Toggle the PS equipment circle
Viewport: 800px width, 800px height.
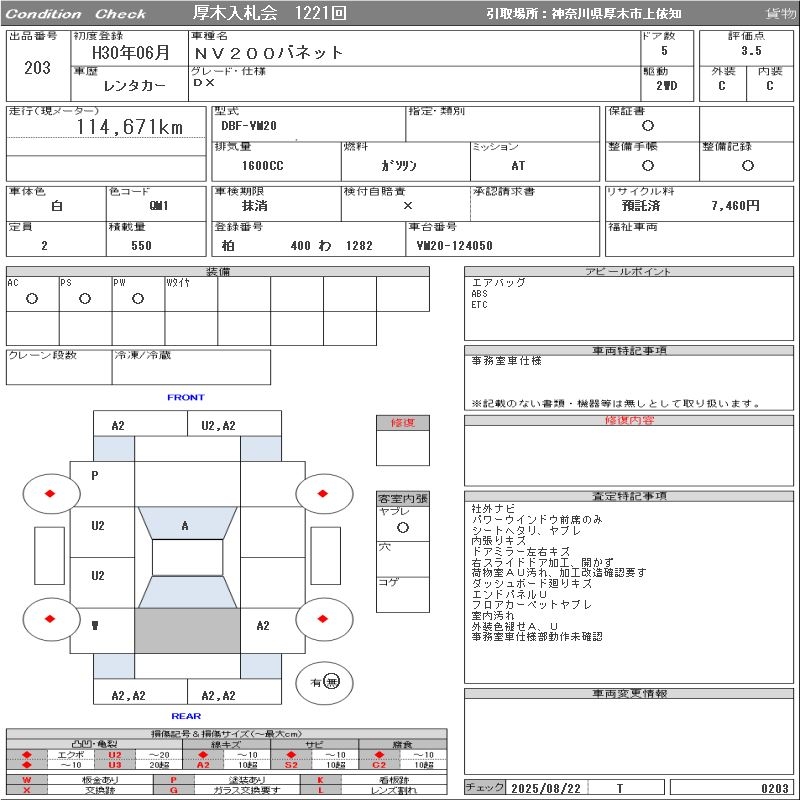pos(85,298)
